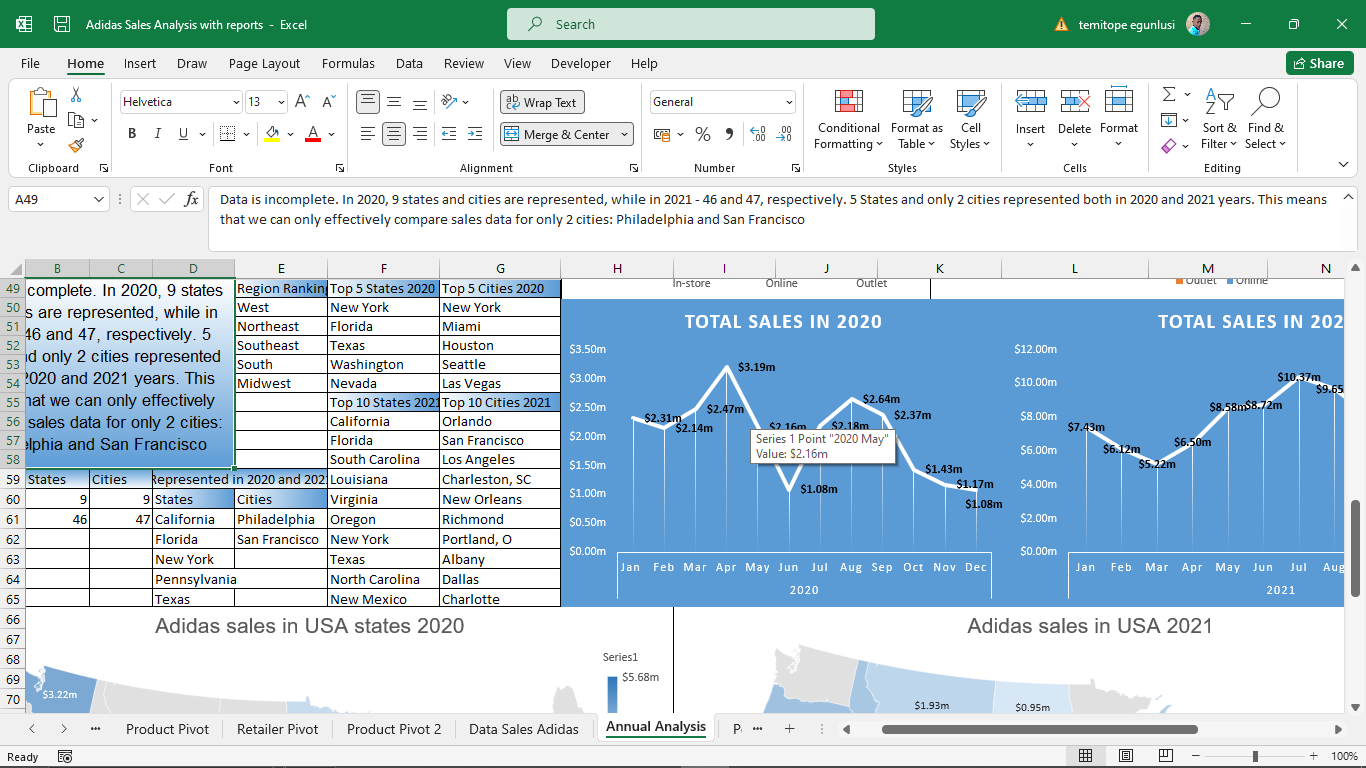This screenshot has width=1366, height=768.
Task: Adjust the zoom slider handle
Action: (1255, 756)
